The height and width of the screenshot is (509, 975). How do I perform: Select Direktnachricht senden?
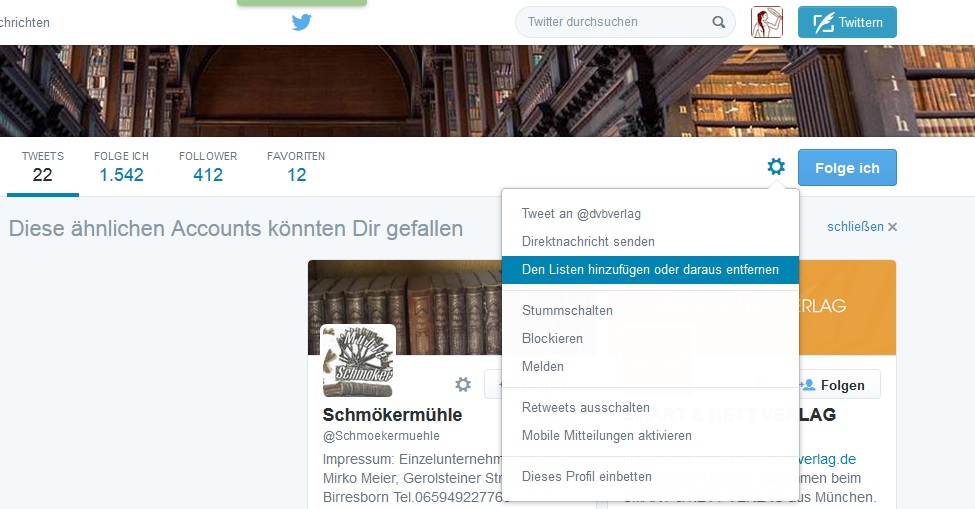650,242
